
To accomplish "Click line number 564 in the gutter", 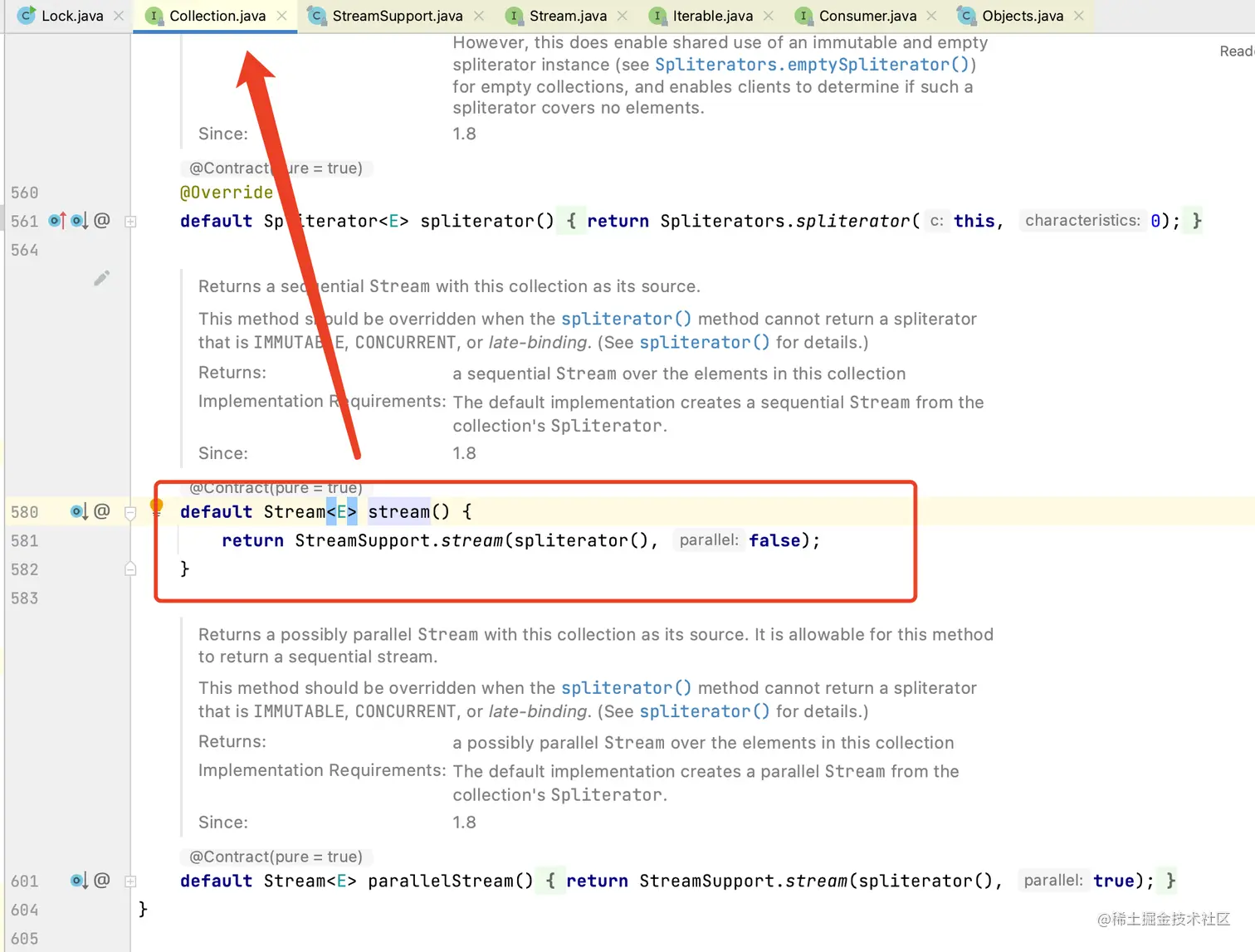I will point(25,250).
